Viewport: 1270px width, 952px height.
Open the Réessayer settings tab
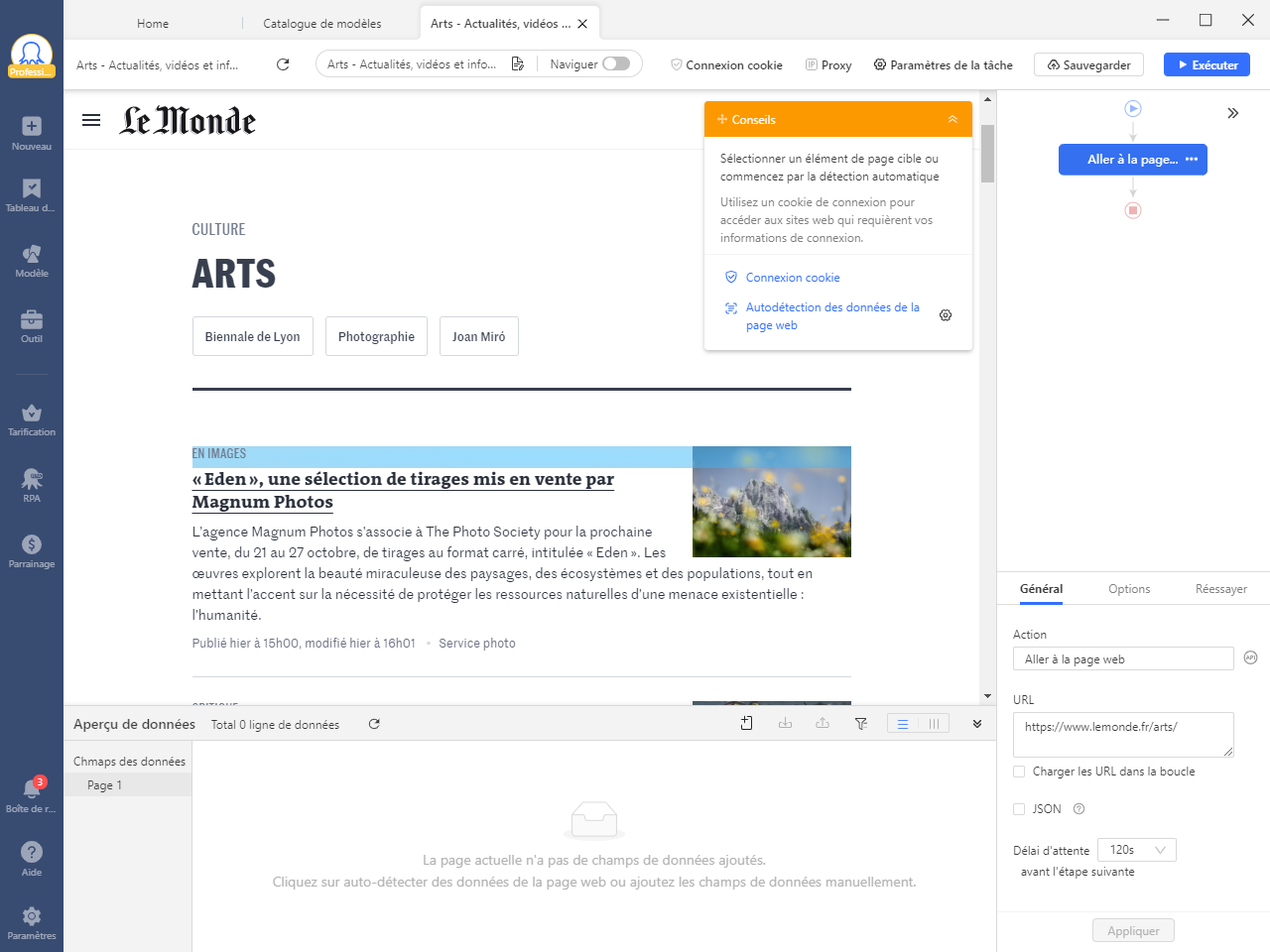coord(1221,589)
